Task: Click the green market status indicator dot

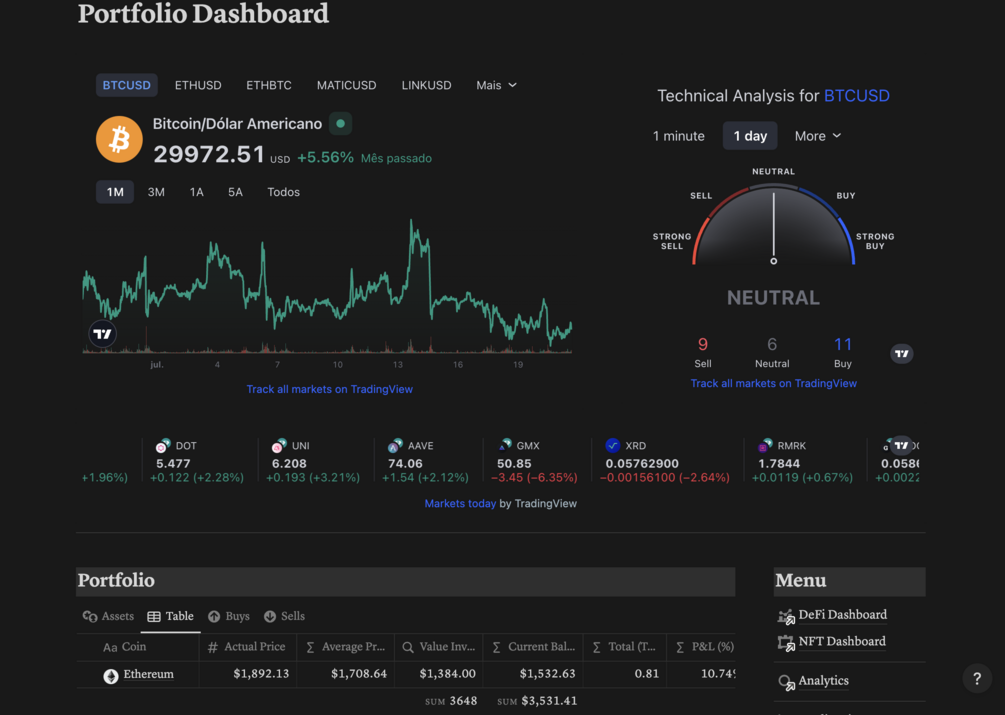Action: pos(340,124)
